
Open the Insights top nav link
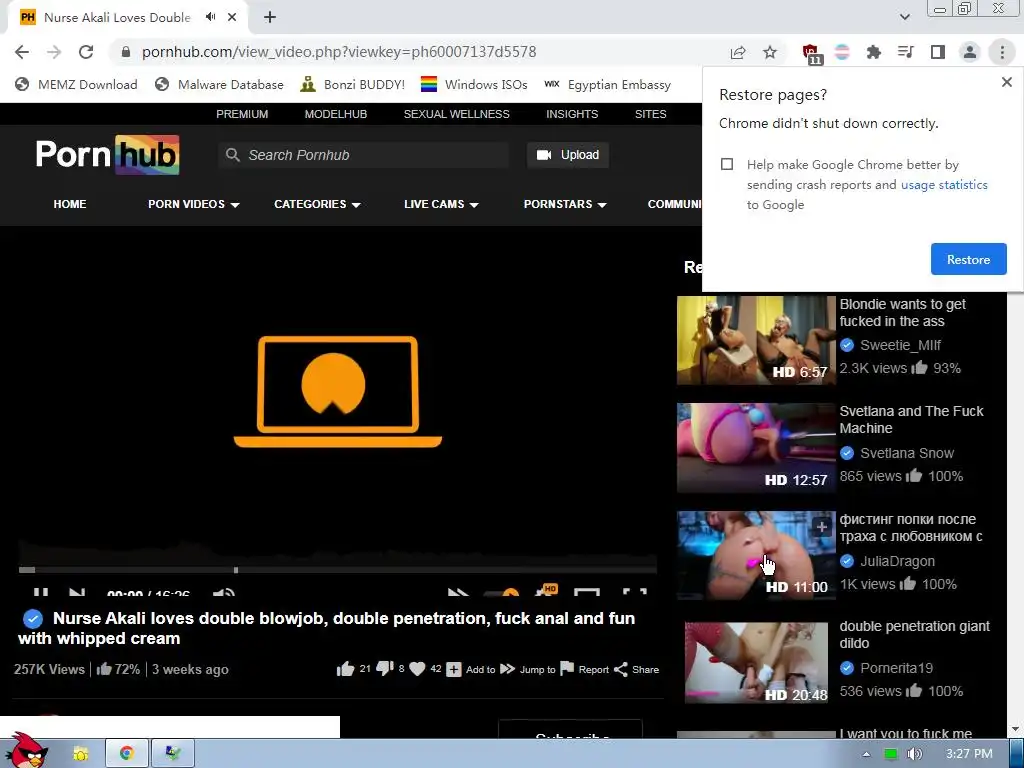572,114
